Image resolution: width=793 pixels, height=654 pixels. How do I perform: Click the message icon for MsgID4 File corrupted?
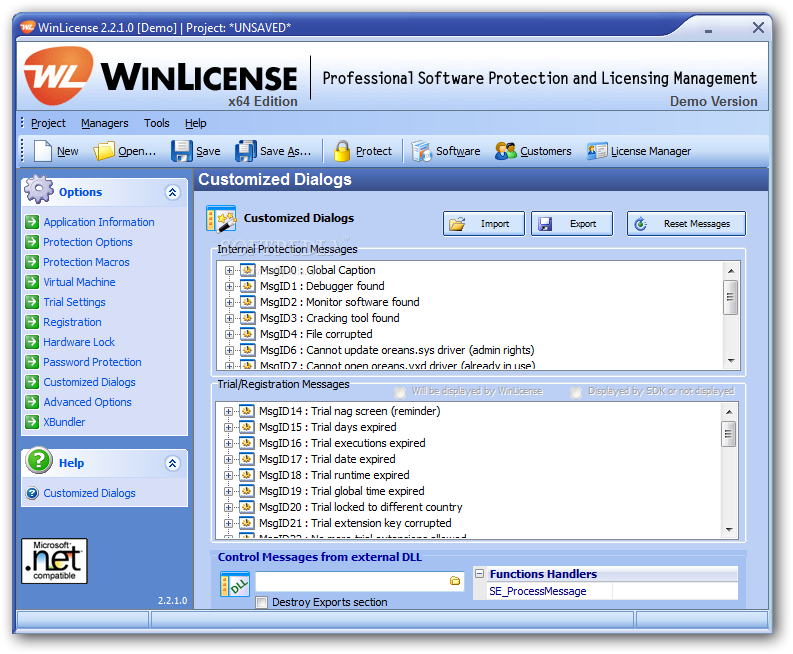coord(247,334)
